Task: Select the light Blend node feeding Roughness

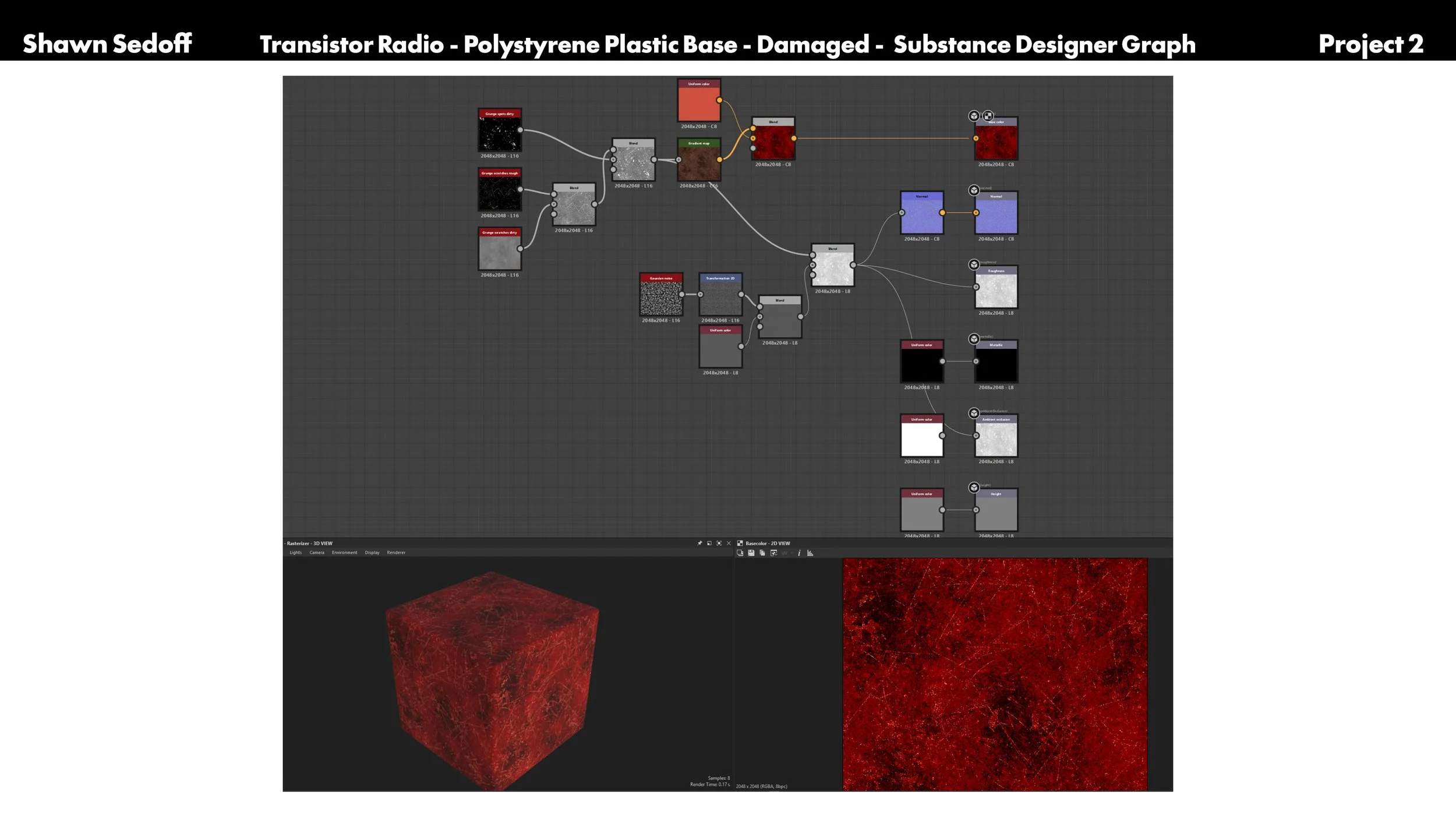Action: 833,265
